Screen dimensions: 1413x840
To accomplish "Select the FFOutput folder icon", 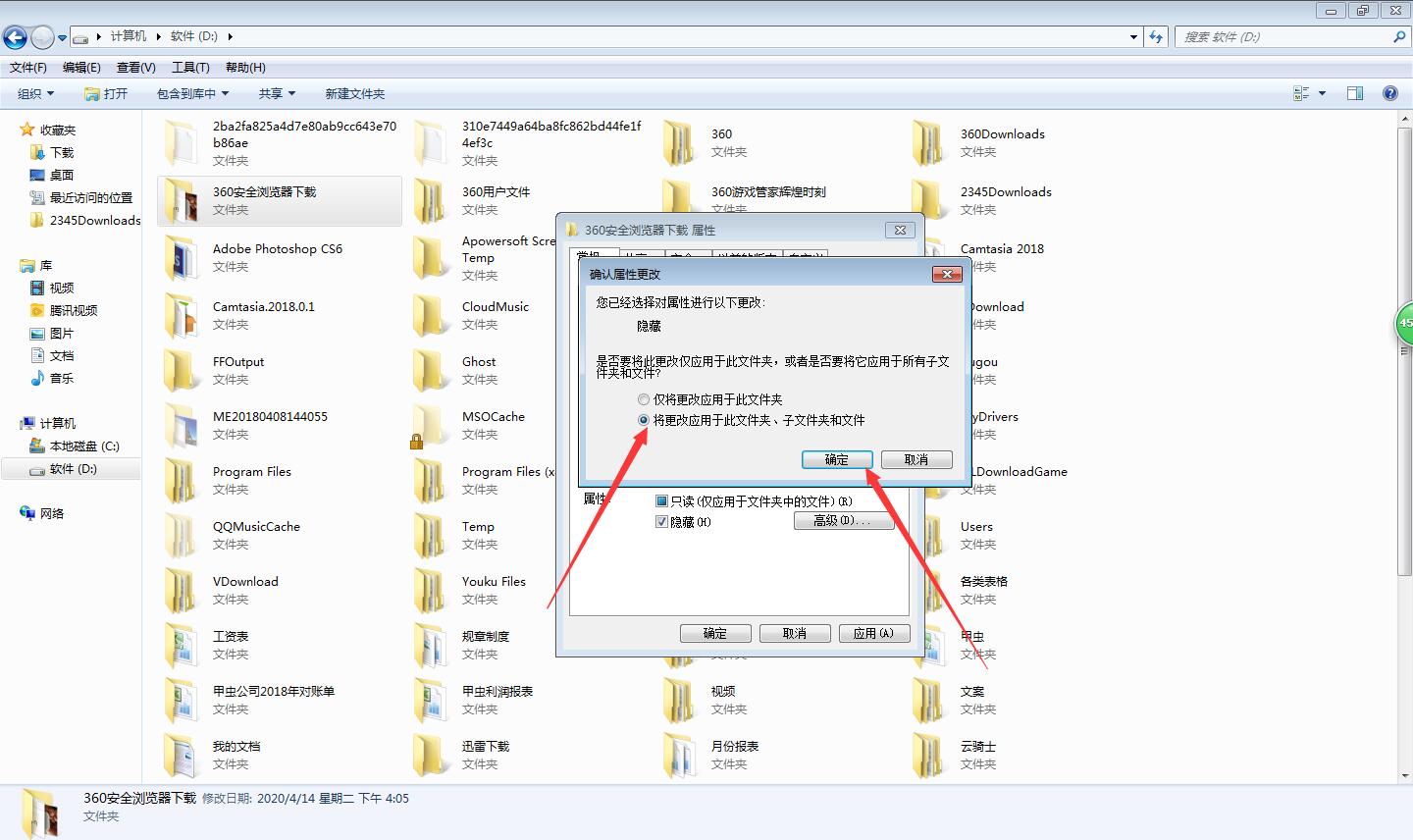I will [181, 370].
